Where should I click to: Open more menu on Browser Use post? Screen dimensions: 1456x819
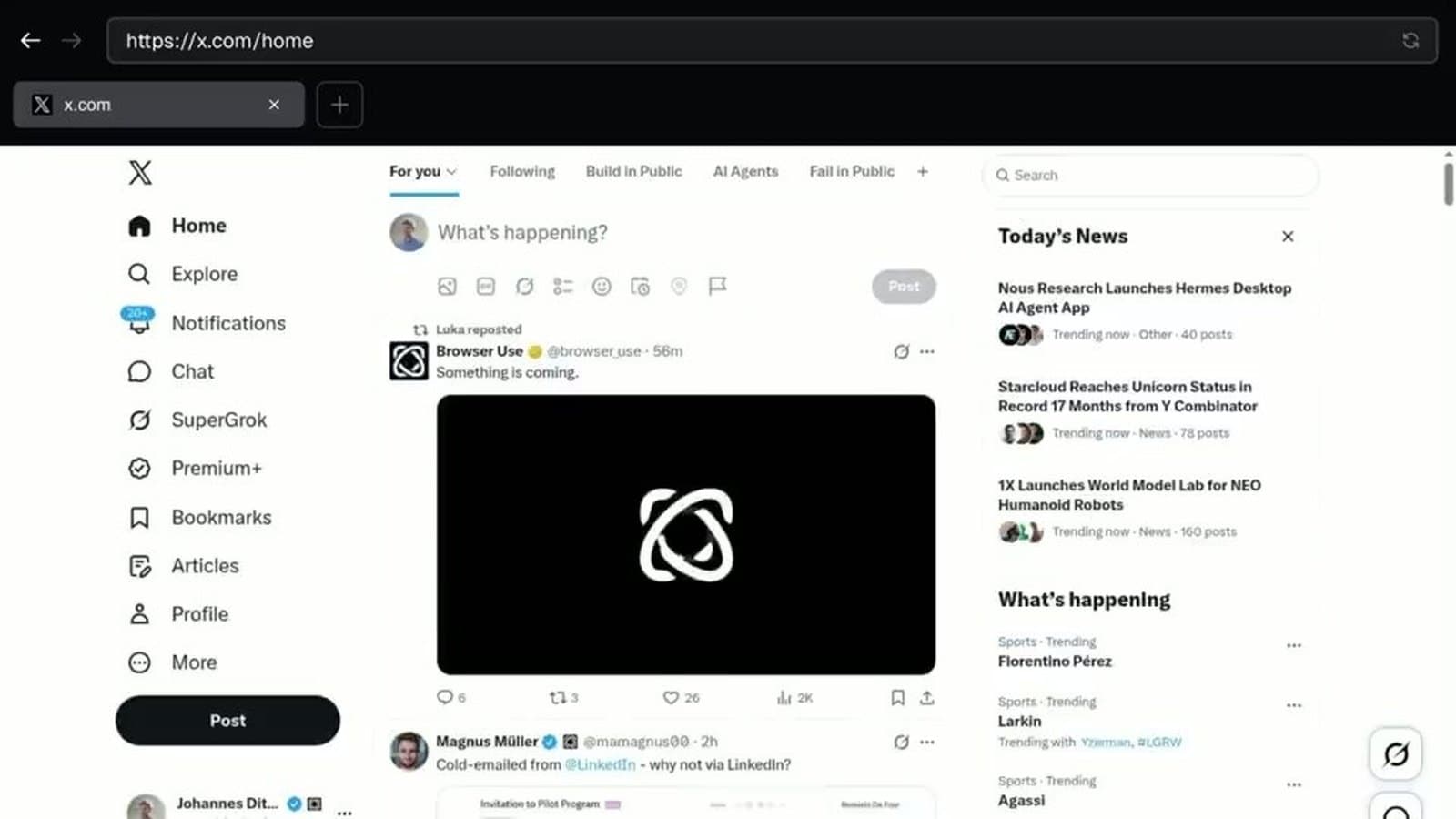click(926, 351)
